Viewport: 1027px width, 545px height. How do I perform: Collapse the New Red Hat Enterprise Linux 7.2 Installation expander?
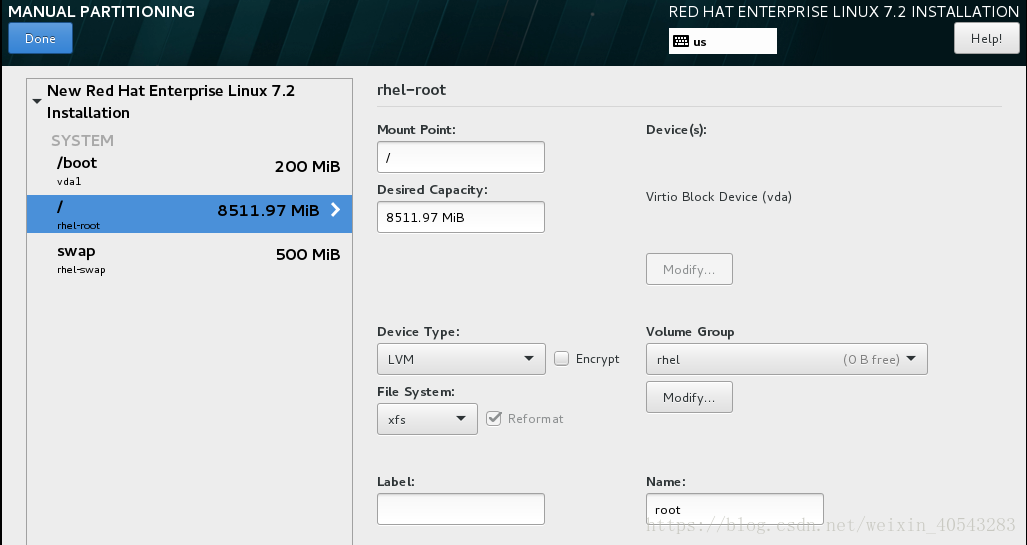click(x=37, y=101)
